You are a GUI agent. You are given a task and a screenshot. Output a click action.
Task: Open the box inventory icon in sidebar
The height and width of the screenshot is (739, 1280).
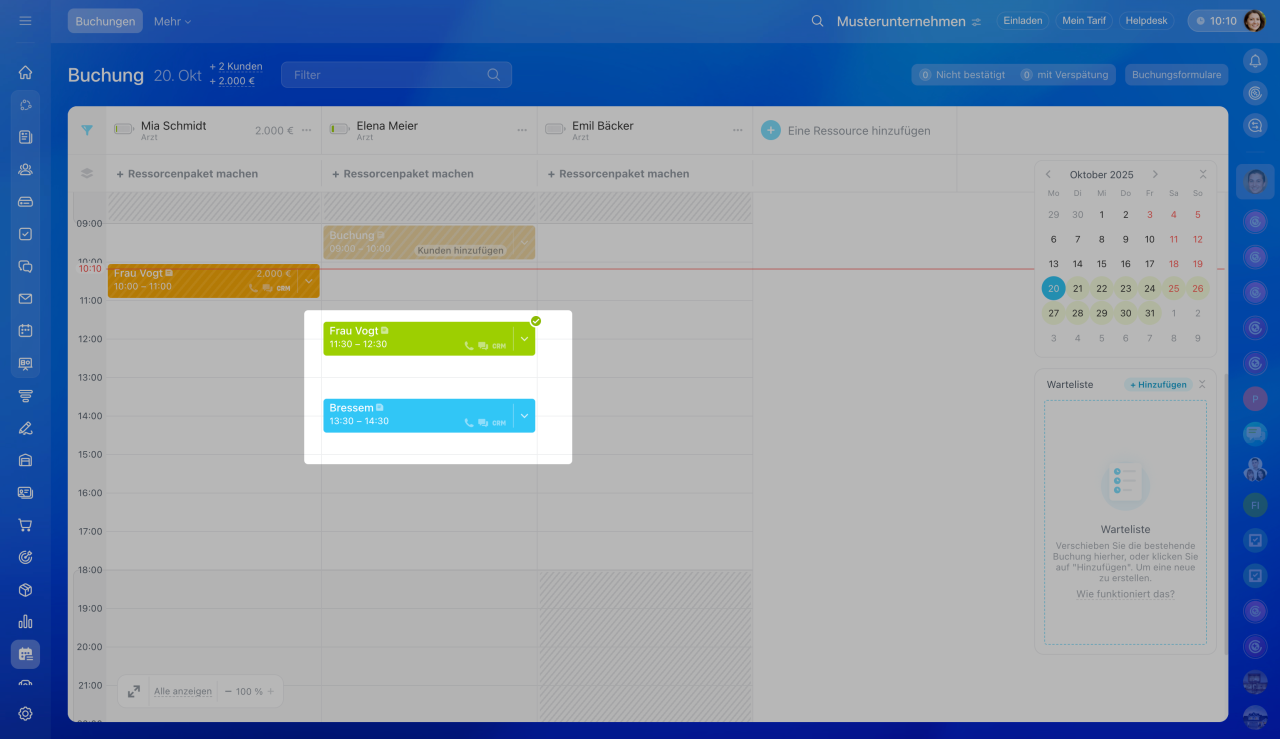pos(25,589)
